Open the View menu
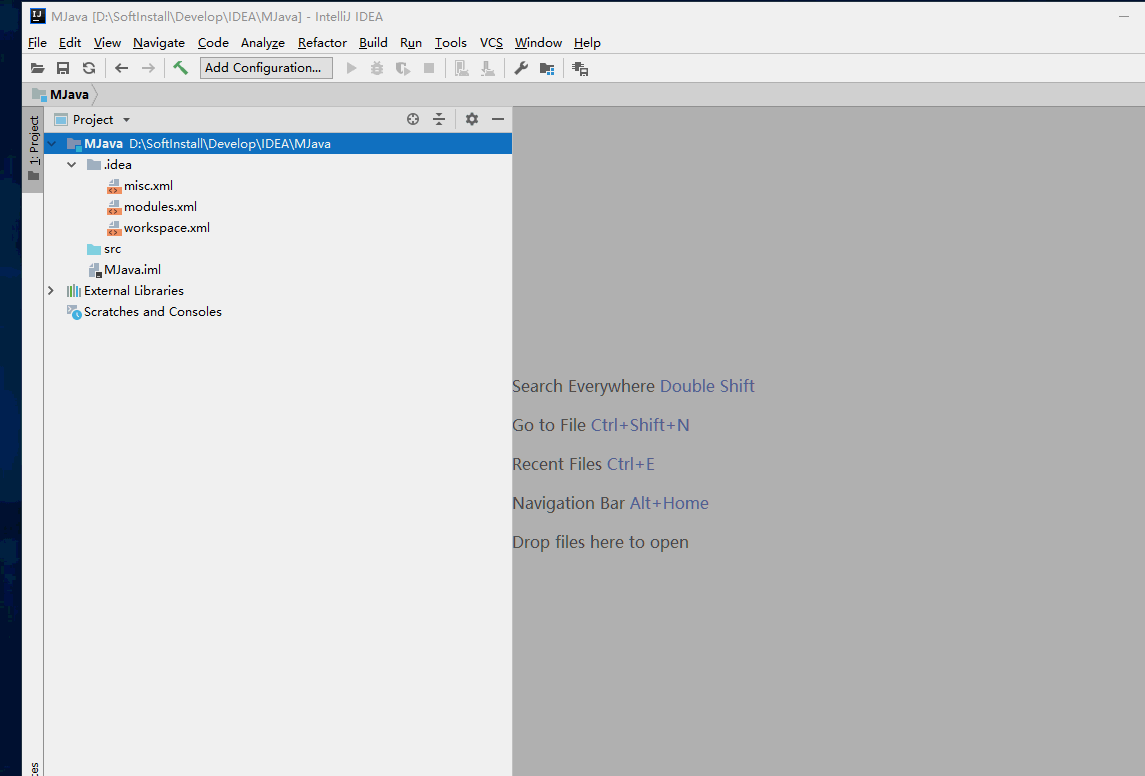The width and height of the screenshot is (1145, 776). (x=107, y=43)
